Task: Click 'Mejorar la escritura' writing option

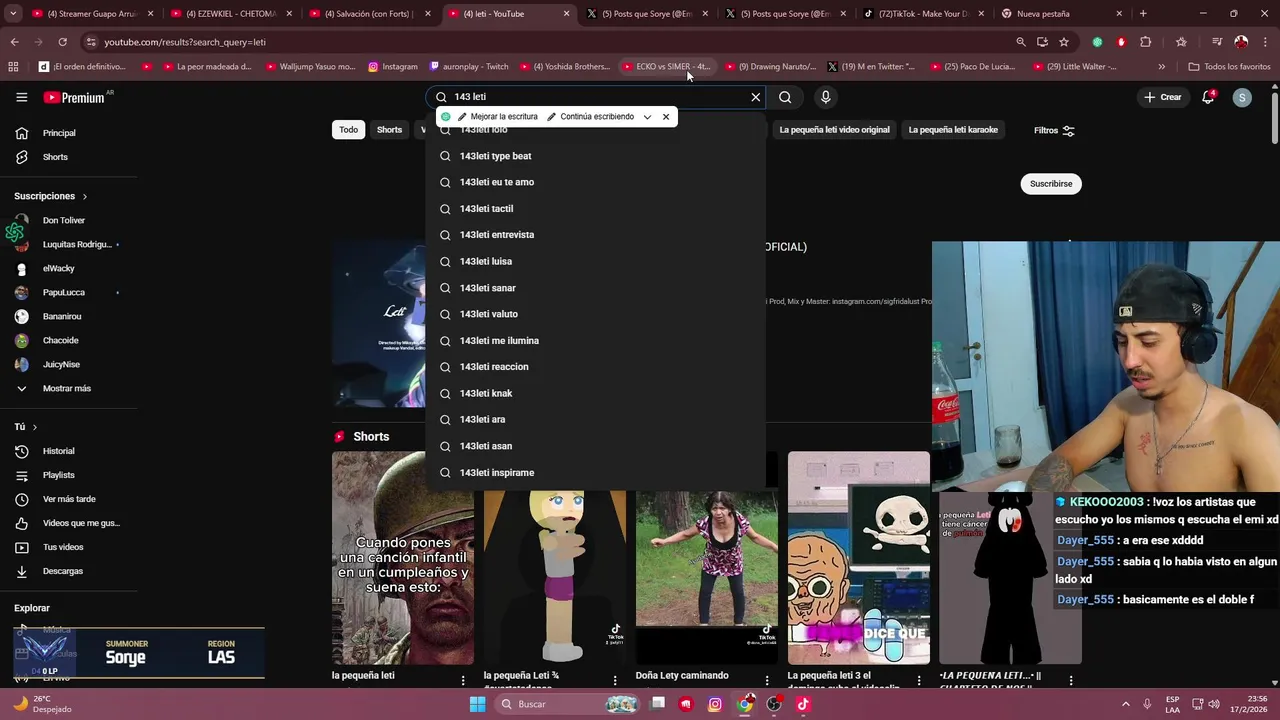Action: [497, 117]
